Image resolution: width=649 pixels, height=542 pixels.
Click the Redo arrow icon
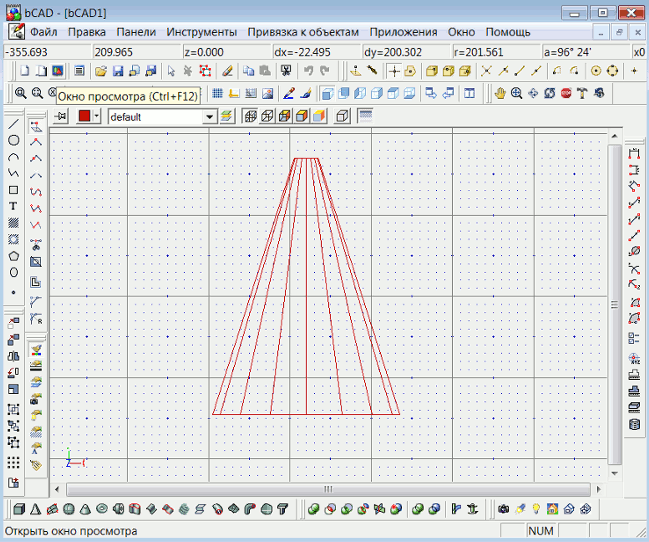(325, 71)
